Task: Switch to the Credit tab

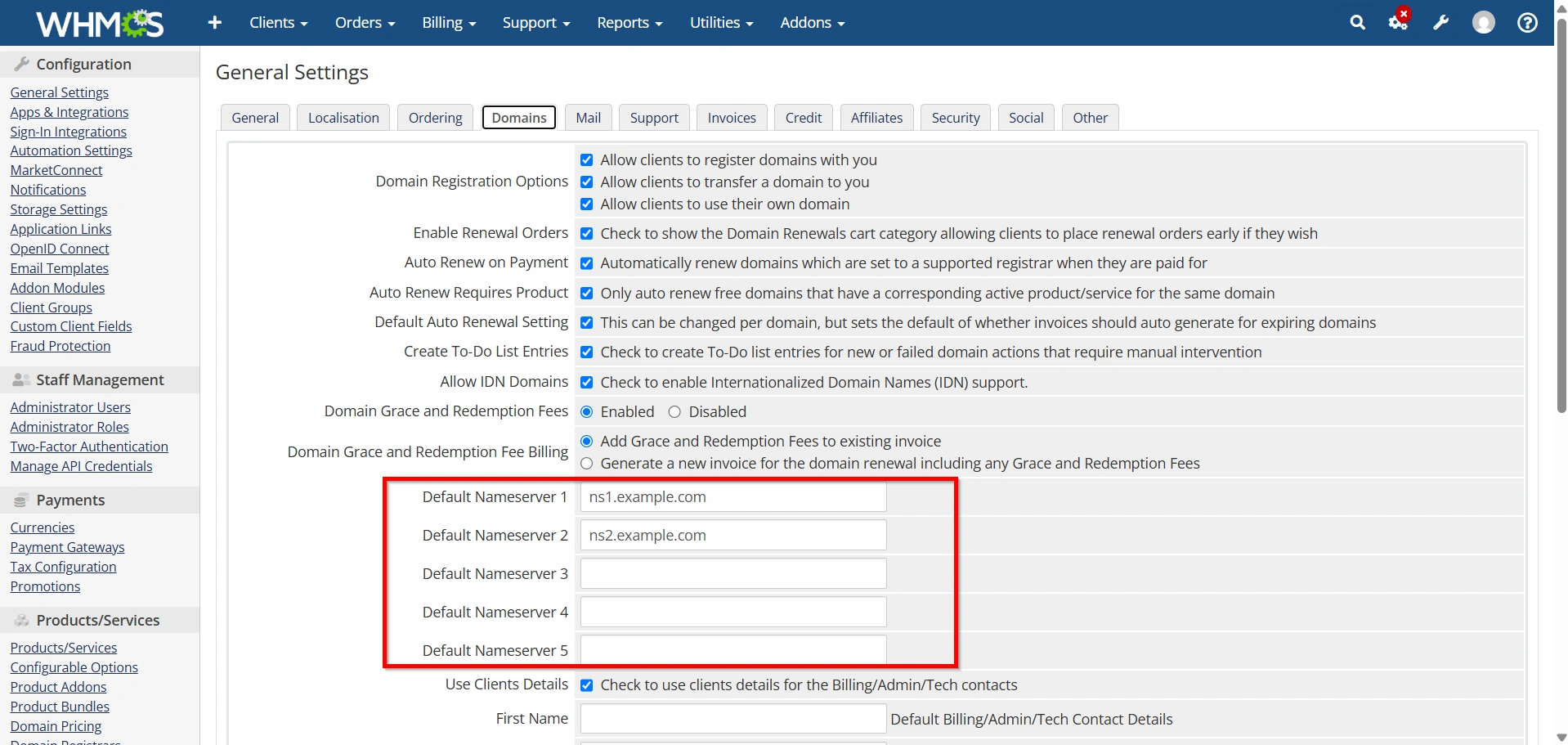Action: coord(804,118)
